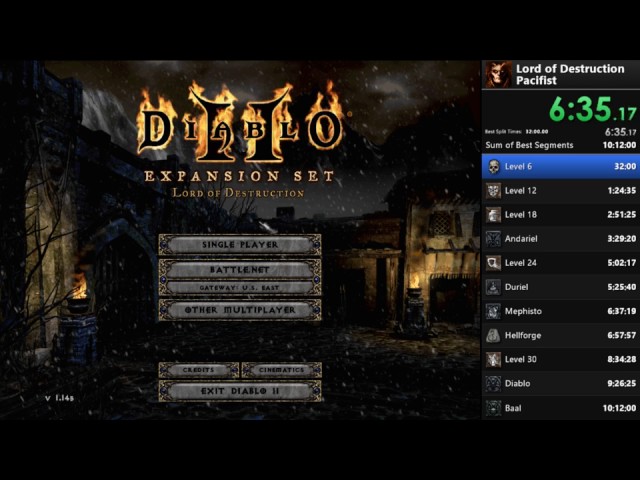640x480 pixels.
Task: Click the Lord of Destruction game icon
Action: (497, 75)
